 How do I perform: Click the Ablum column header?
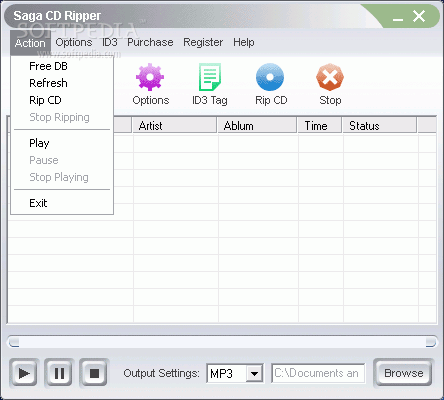(x=257, y=126)
